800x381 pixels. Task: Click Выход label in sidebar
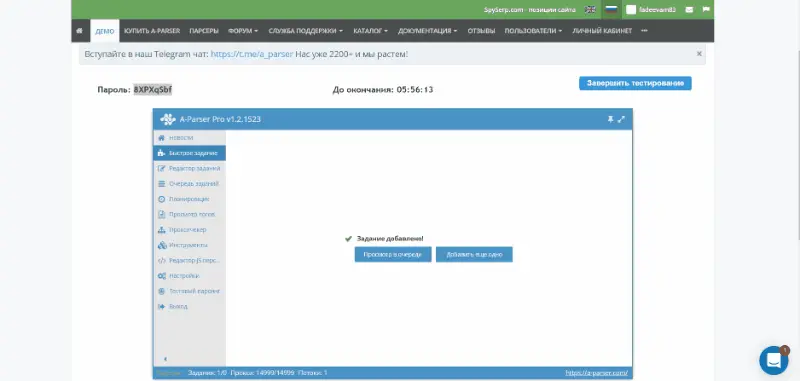pyautogui.click(x=178, y=307)
